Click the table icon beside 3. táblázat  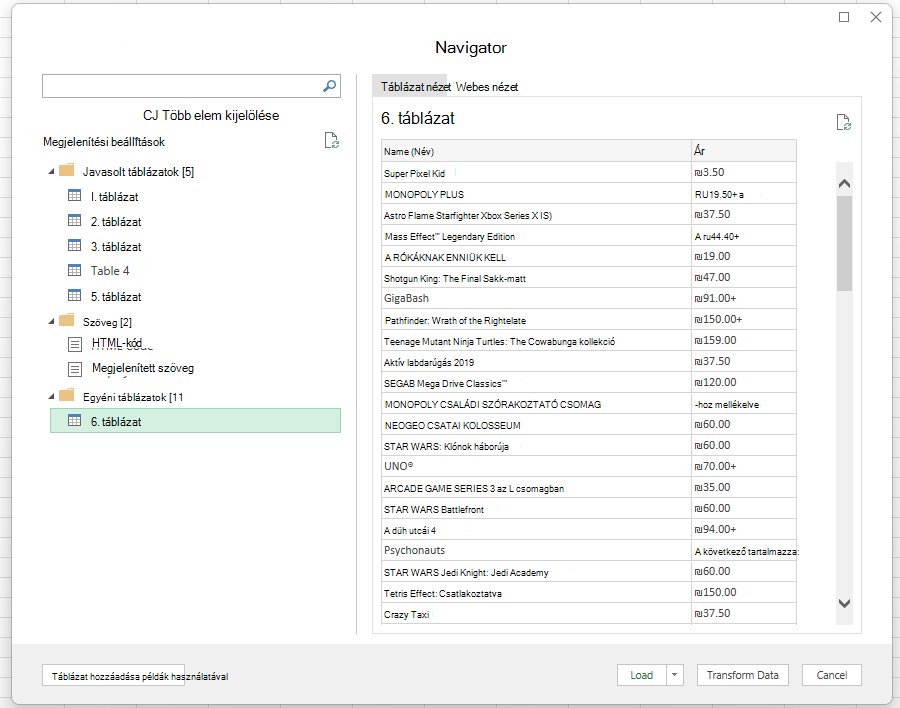[x=75, y=246]
